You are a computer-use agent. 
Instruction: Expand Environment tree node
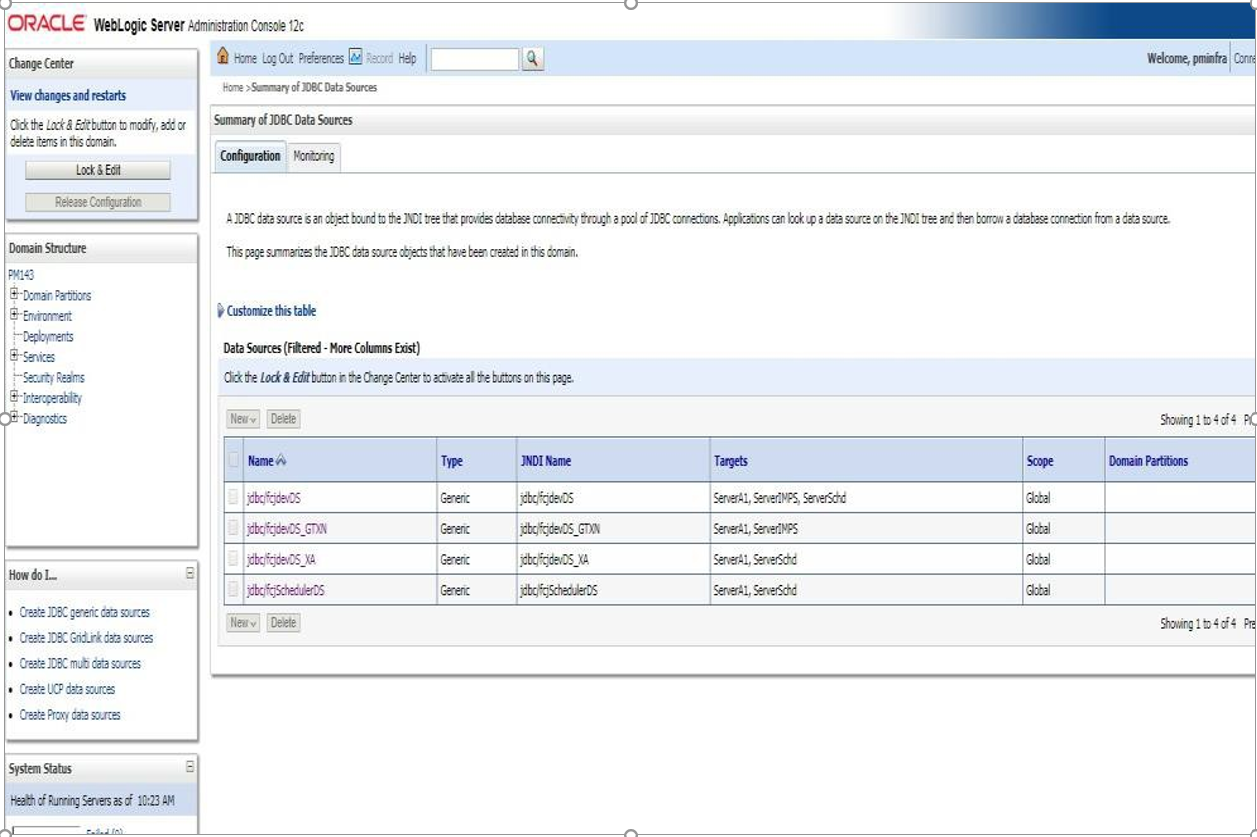coord(15,315)
